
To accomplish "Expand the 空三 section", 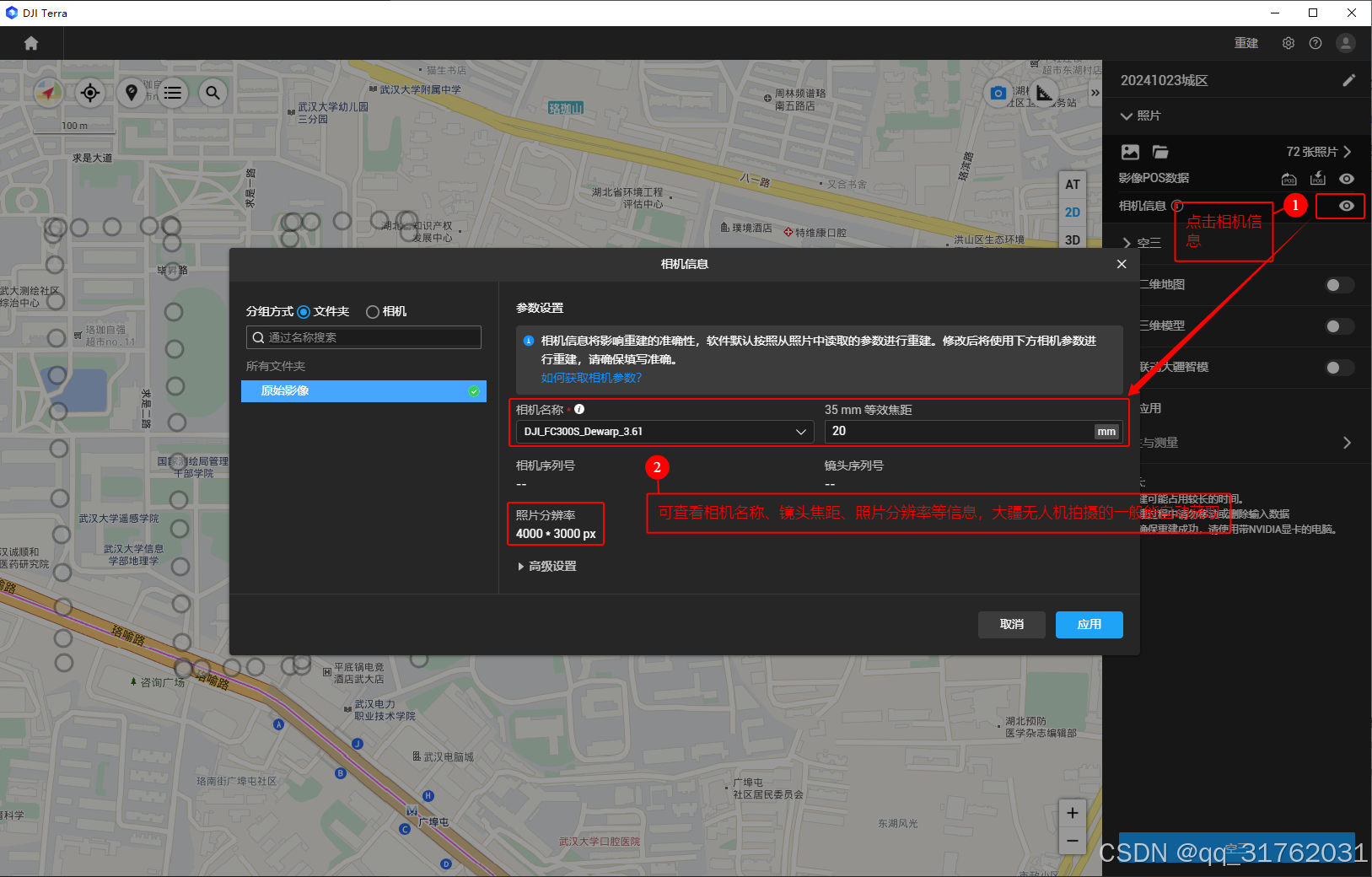I will 1127,243.
